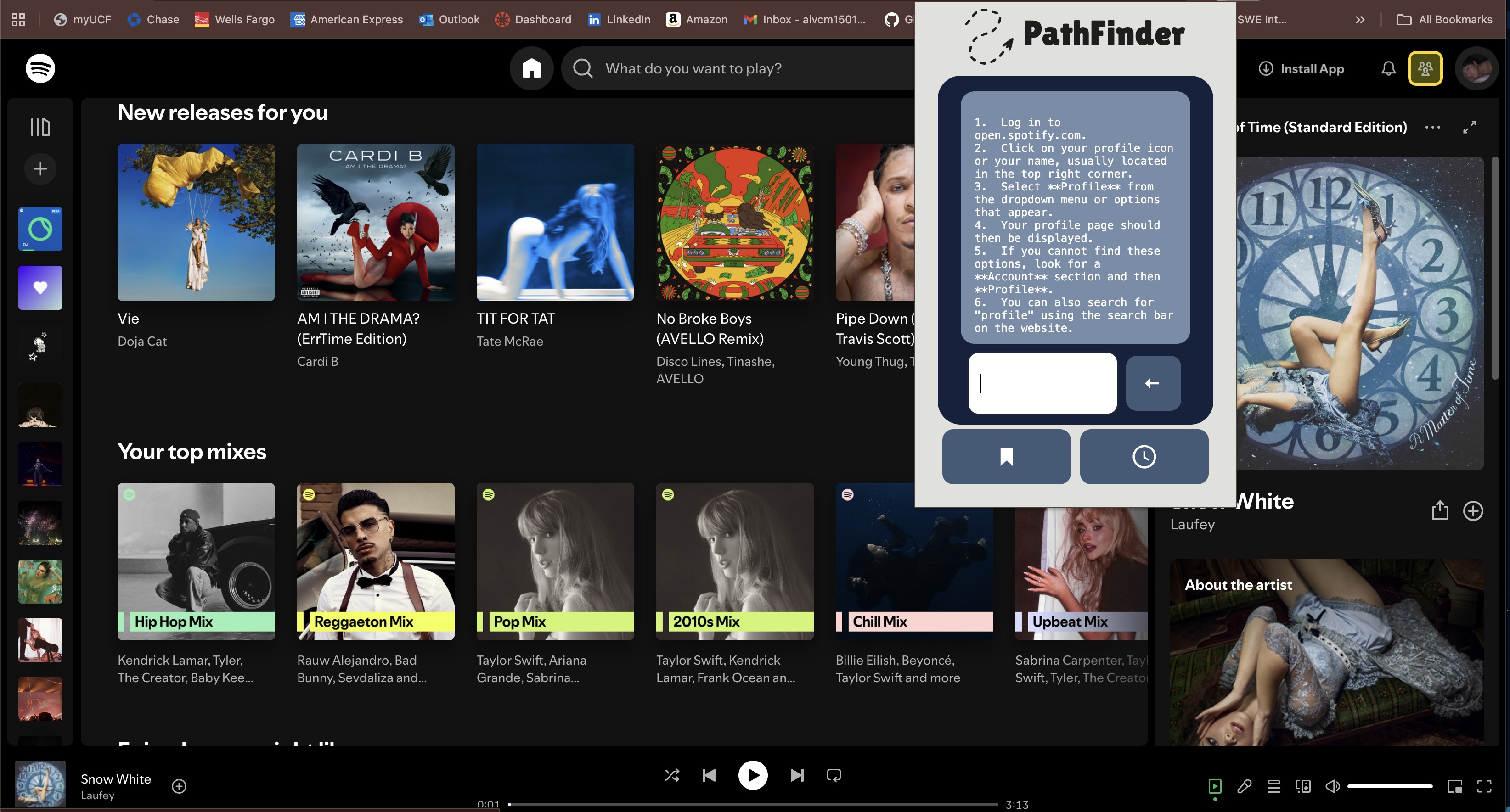Expand hidden bookmarks chevron

point(1360,20)
